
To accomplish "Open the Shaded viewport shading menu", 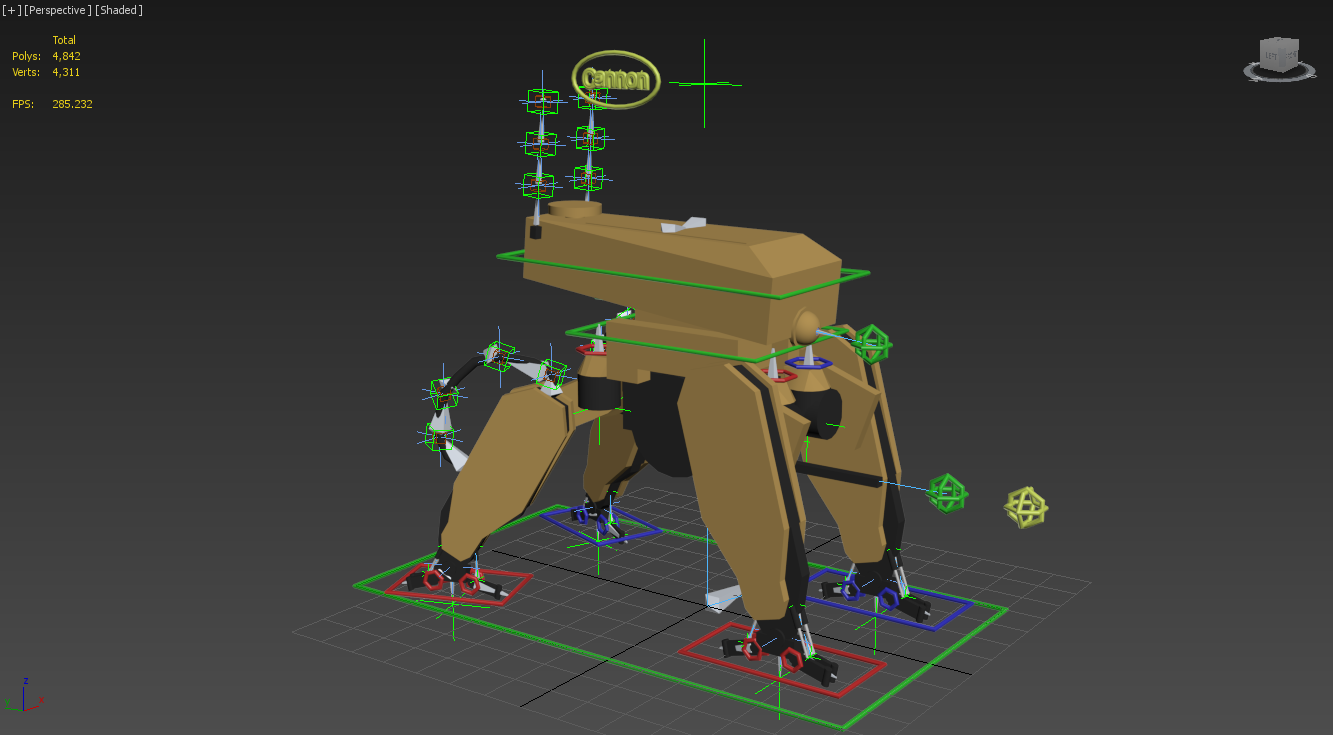I will 119,10.
